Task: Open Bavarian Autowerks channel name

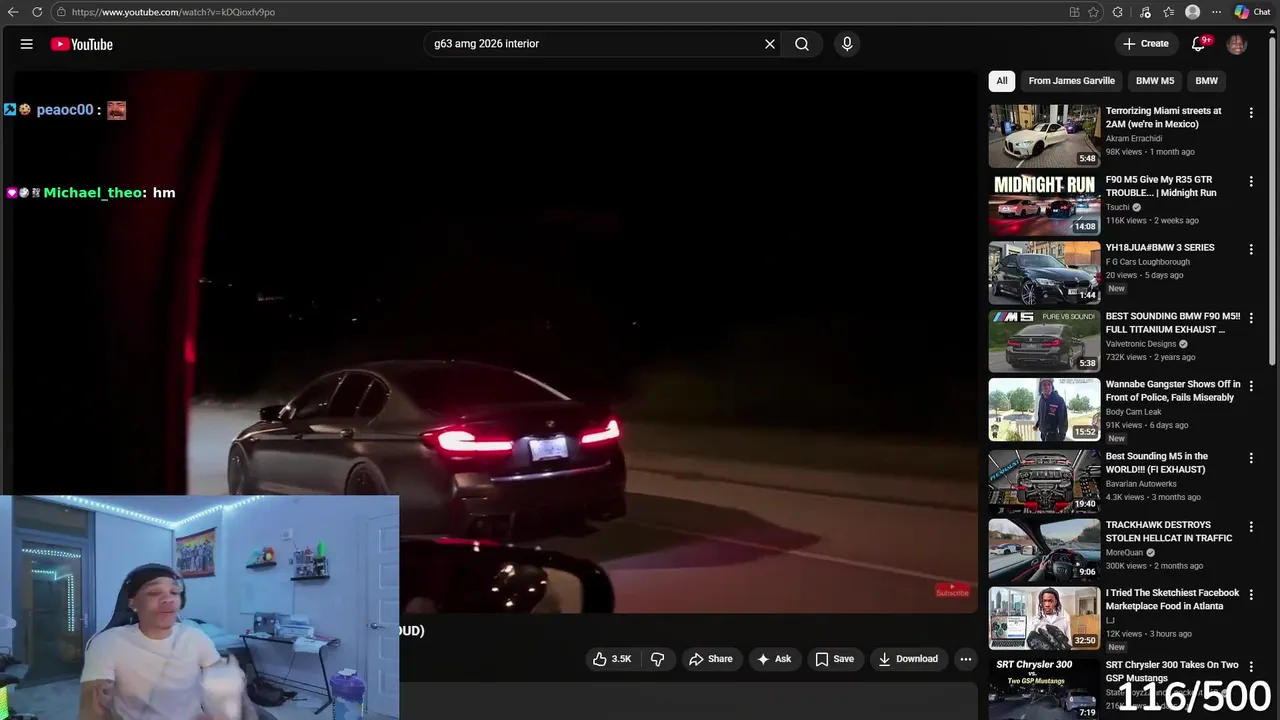Action: click(x=1141, y=484)
